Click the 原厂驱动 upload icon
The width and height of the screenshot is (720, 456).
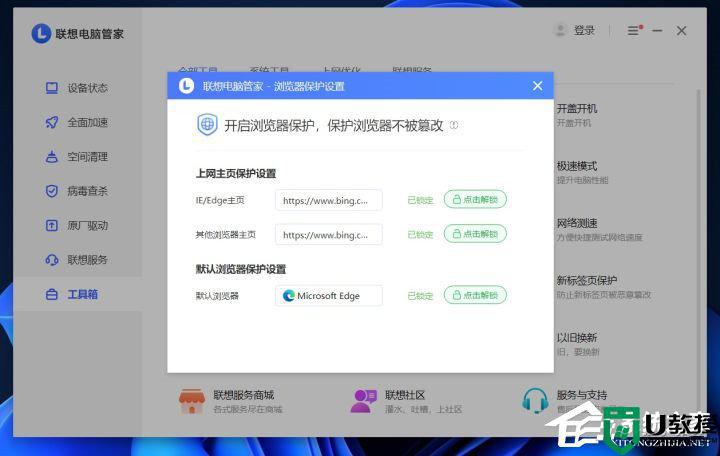[x=52, y=225]
